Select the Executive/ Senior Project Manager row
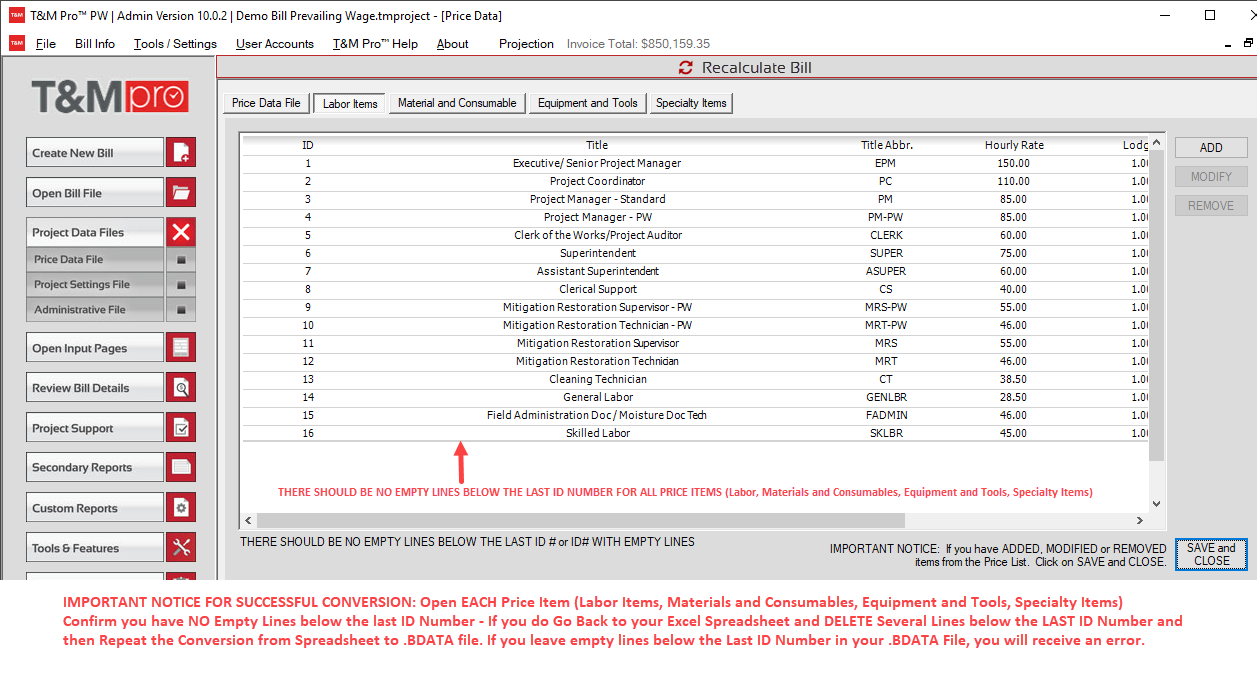This screenshot has height=686, width=1257. pyautogui.click(x=696, y=163)
